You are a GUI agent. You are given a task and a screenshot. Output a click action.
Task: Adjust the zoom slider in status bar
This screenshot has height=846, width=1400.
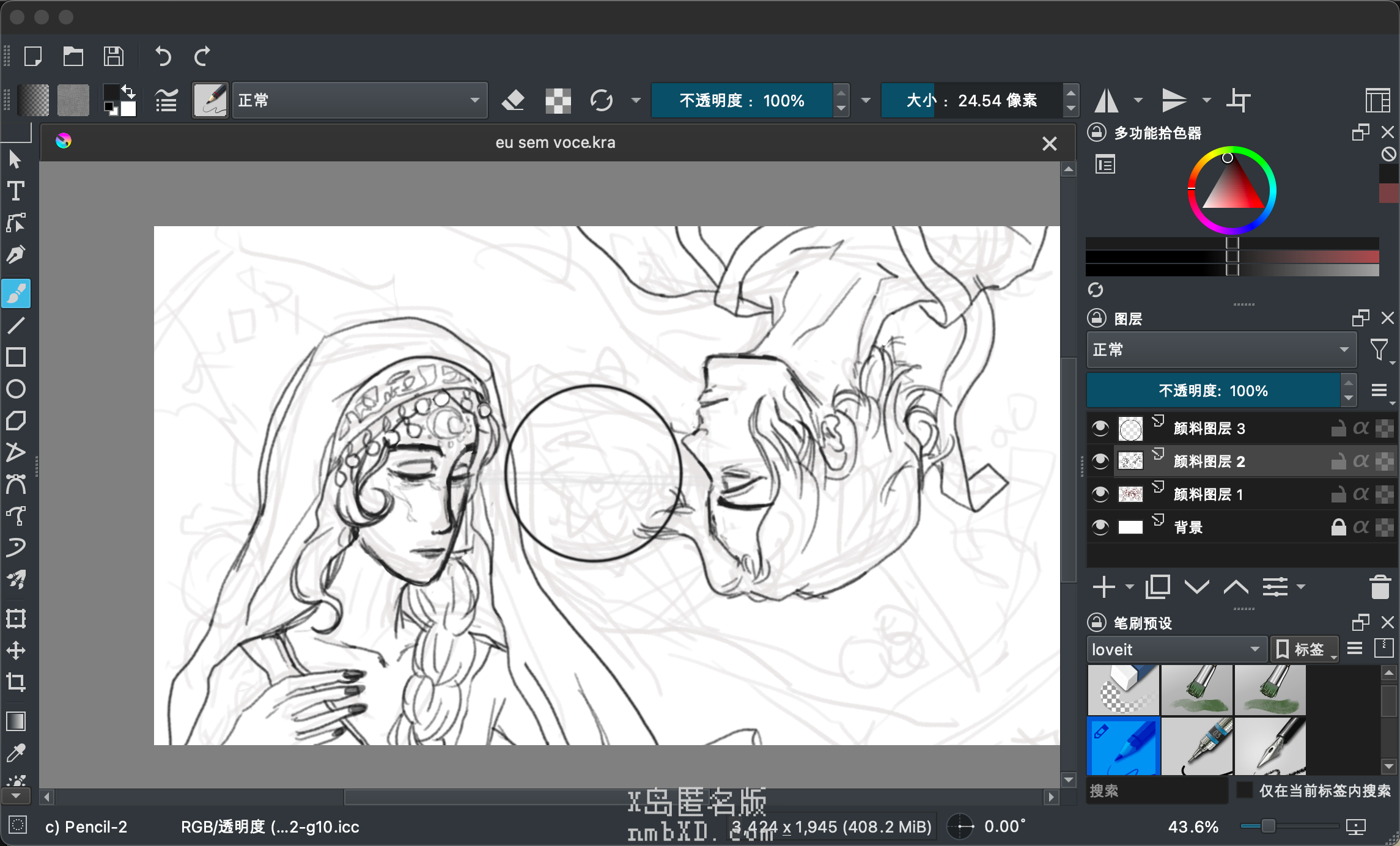coord(1269,826)
